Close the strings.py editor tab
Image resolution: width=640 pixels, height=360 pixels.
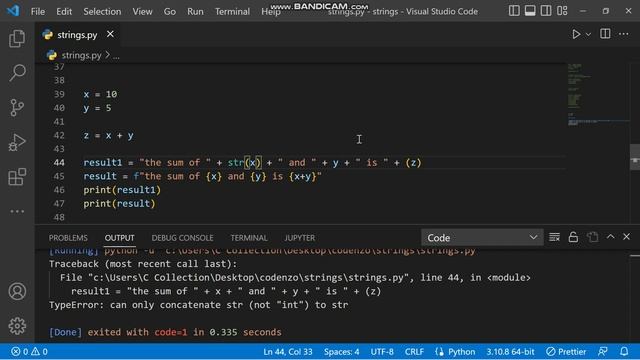(x=110, y=34)
